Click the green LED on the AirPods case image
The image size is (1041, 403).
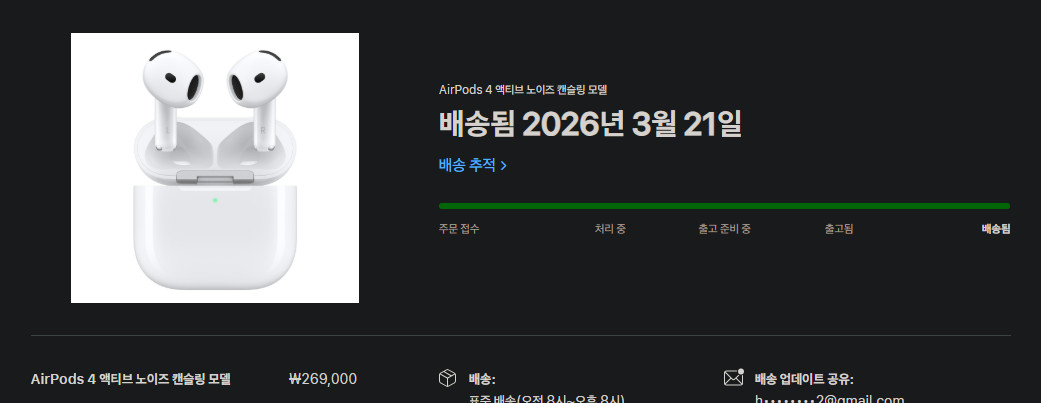(215, 200)
